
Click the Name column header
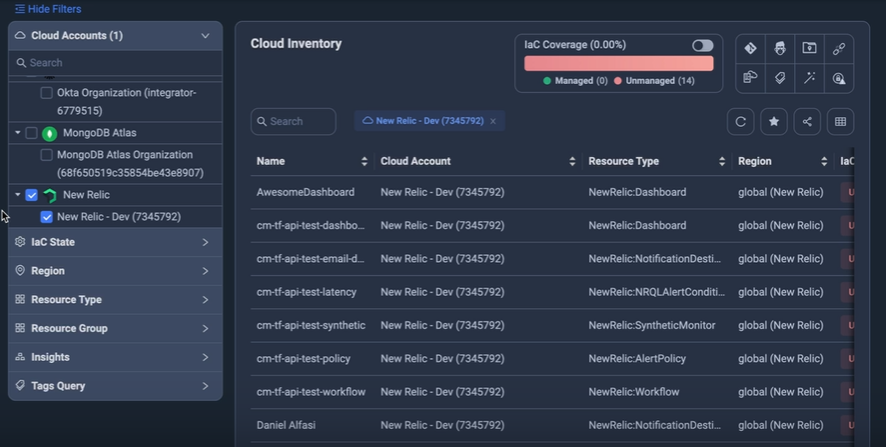coord(271,162)
